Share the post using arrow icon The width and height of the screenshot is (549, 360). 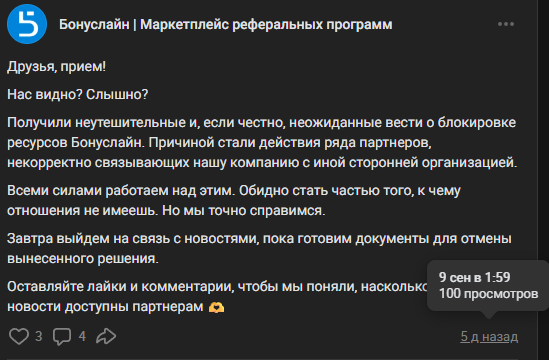click(106, 336)
